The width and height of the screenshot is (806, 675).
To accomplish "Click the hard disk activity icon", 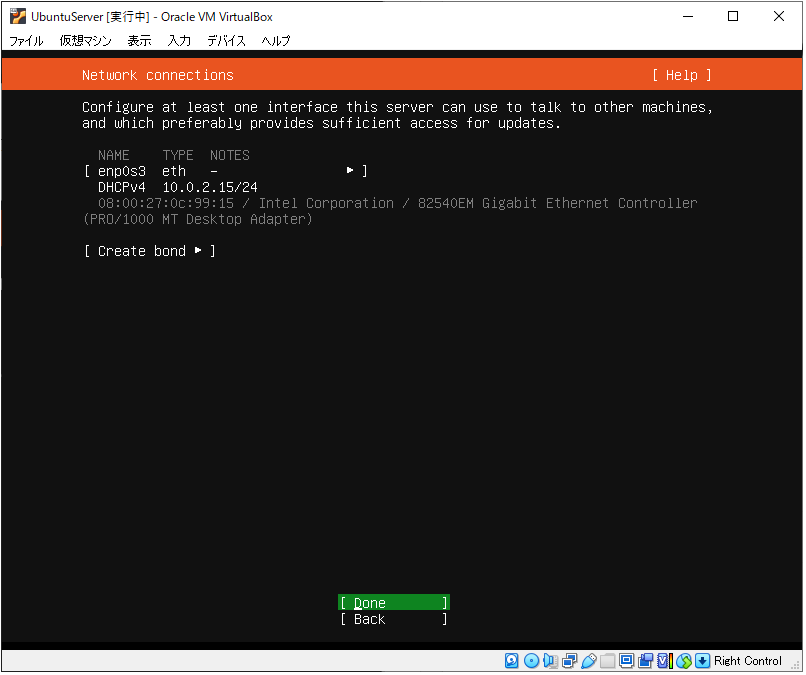I will (x=512, y=661).
